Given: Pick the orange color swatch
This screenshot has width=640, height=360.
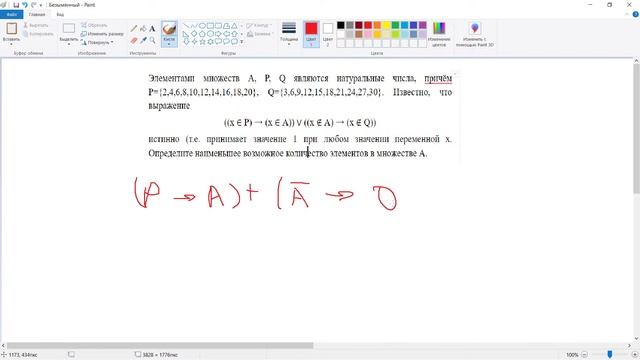Looking at the screenshot, I should pyautogui.click(x=377, y=25).
